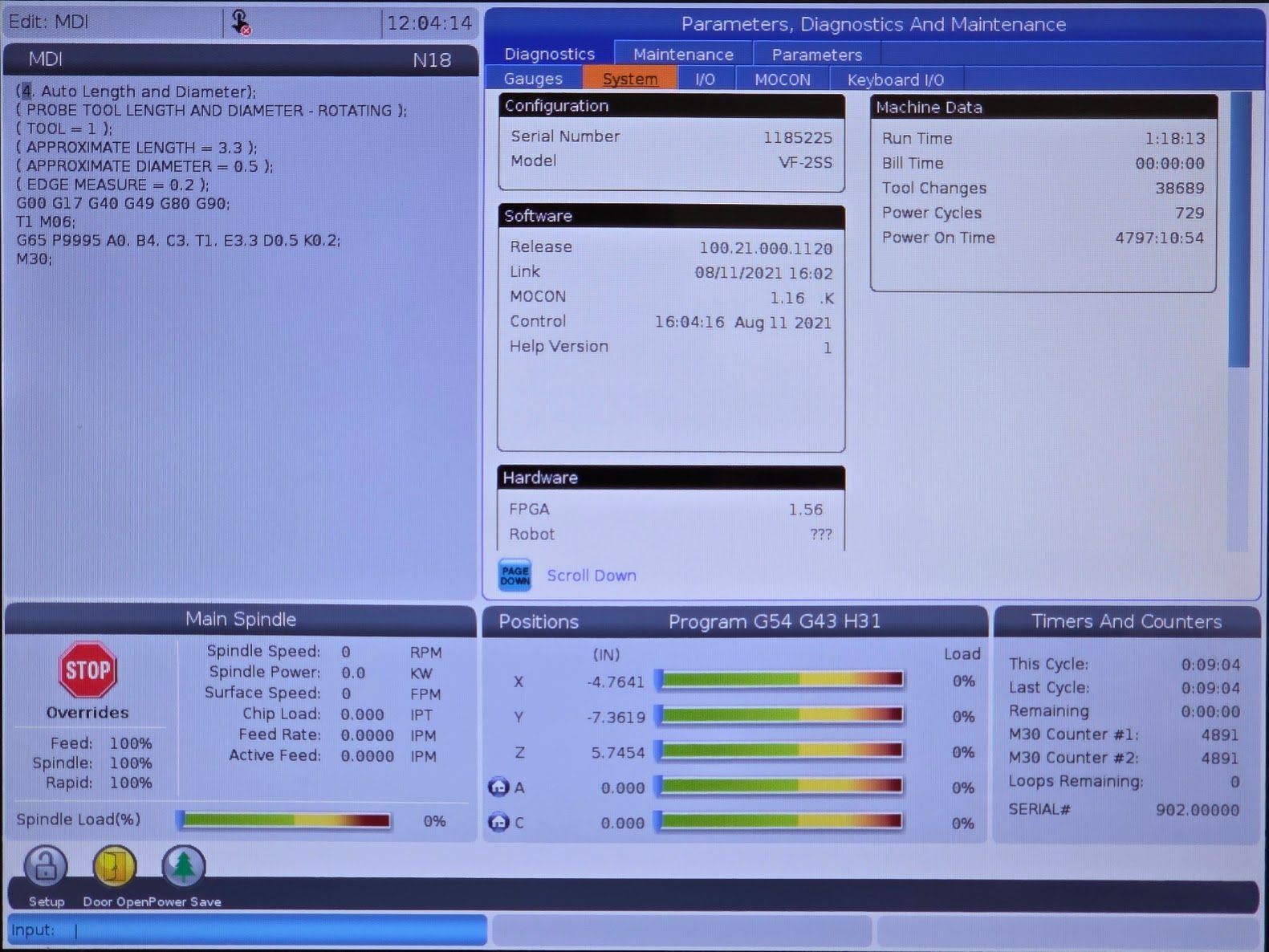Viewport: 1269px width, 952px height.
Task: Open the Keyboard I/O sub-tab
Action: click(x=896, y=79)
